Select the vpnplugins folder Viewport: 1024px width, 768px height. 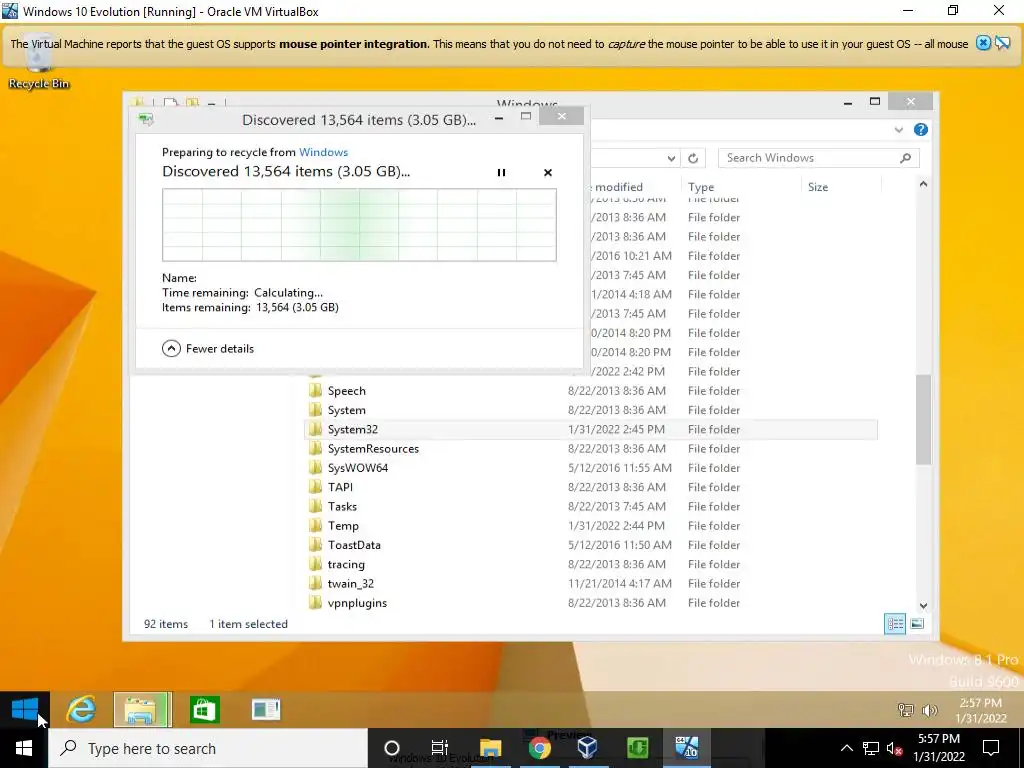tap(357, 603)
